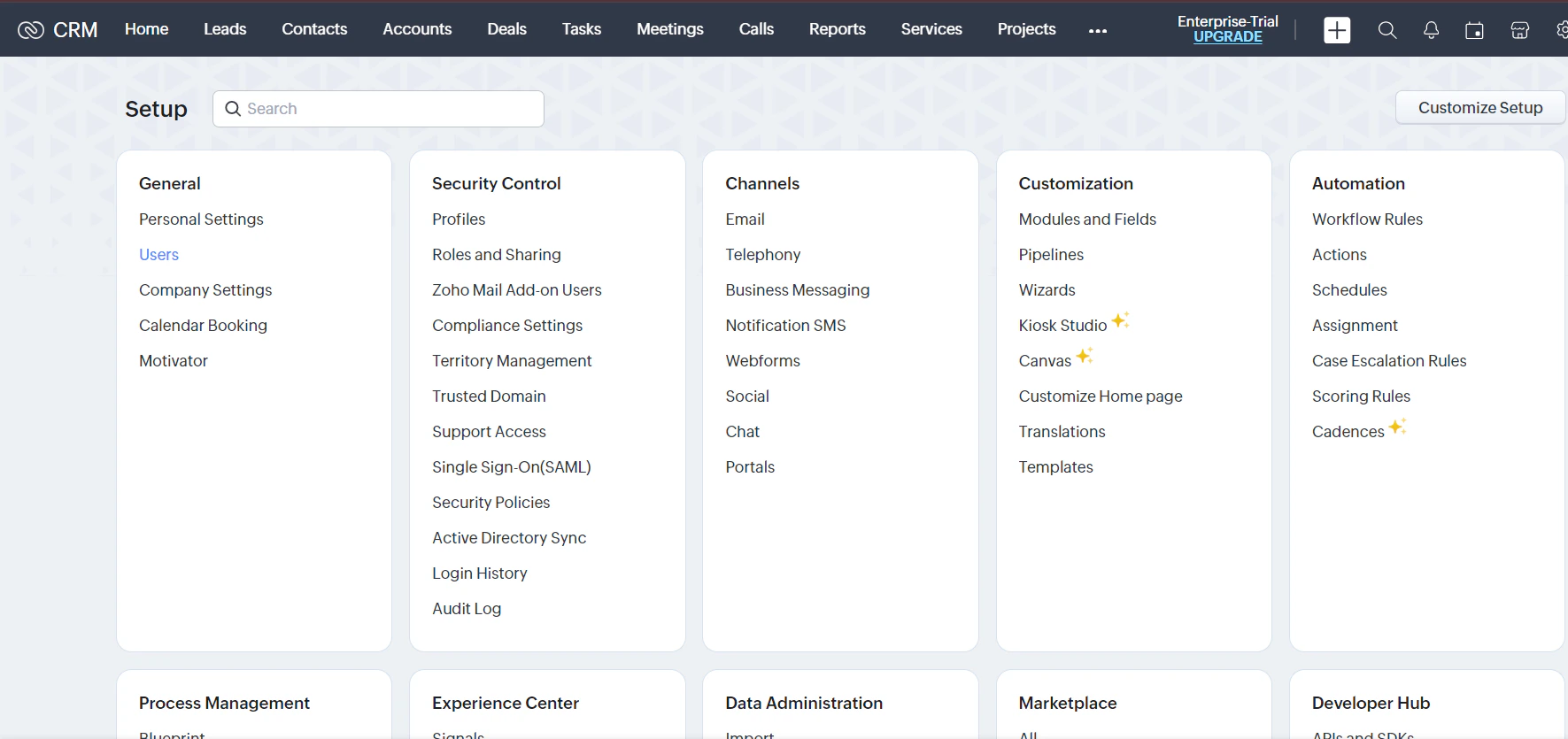Show more modules via ellipsis icon
This screenshot has height=739, width=1568.
tap(1098, 30)
